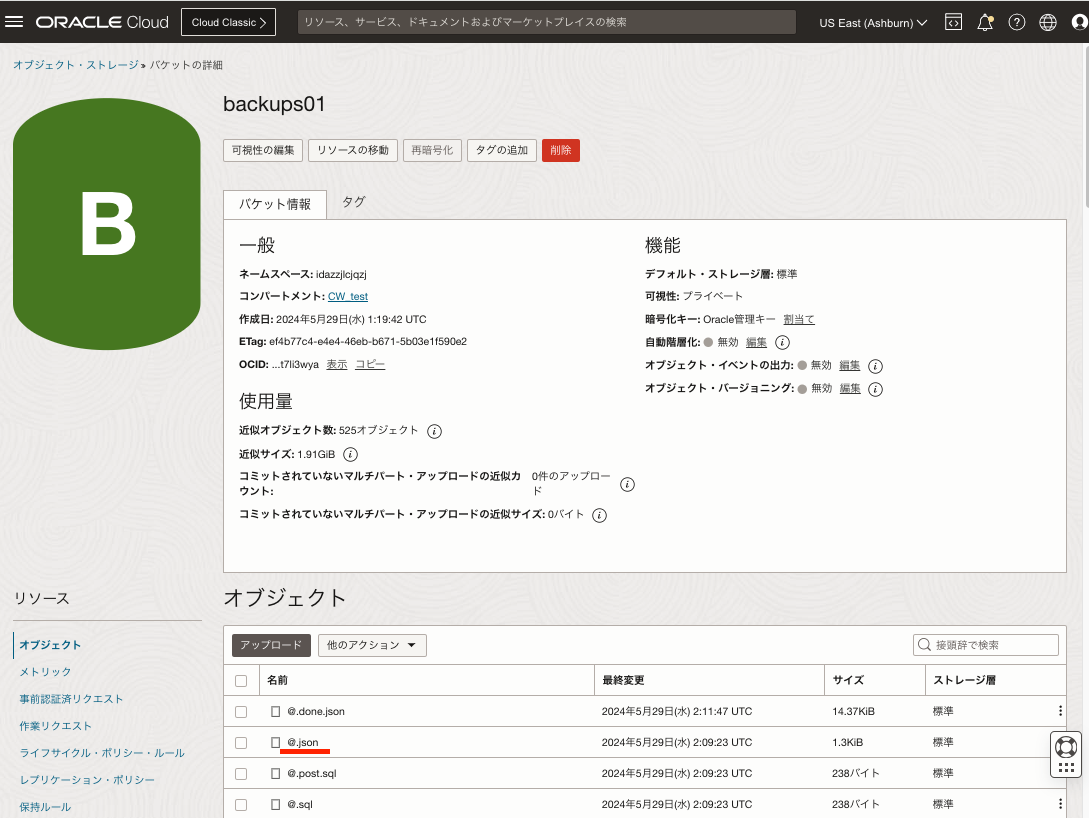Check the @.json row checkbox
This screenshot has height=818, width=1089.
(241, 743)
